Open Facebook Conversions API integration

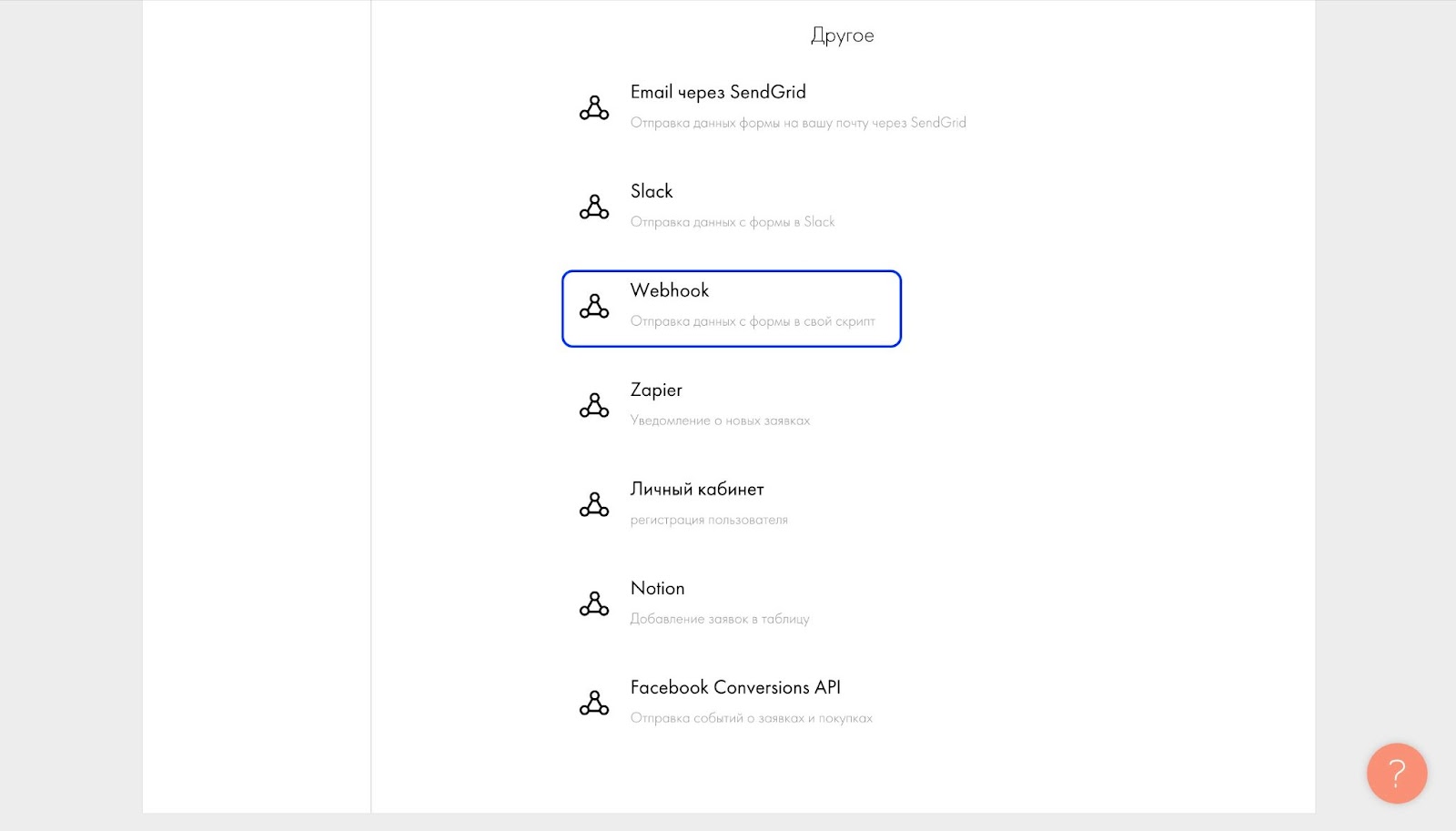[735, 687]
